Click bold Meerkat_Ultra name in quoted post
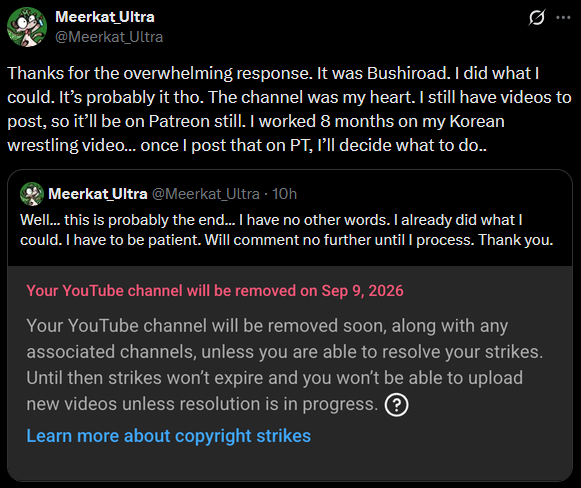This screenshot has width=581, height=488. tap(98, 194)
